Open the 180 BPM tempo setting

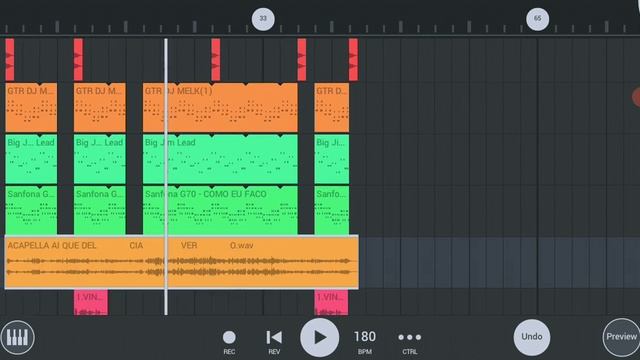click(364, 342)
